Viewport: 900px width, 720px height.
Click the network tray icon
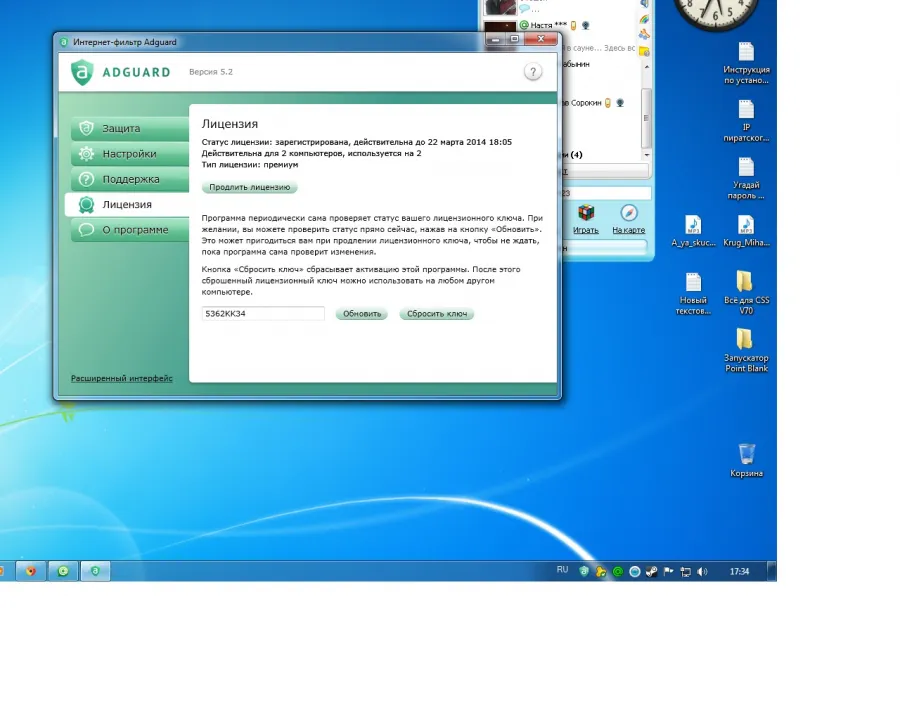(x=685, y=572)
